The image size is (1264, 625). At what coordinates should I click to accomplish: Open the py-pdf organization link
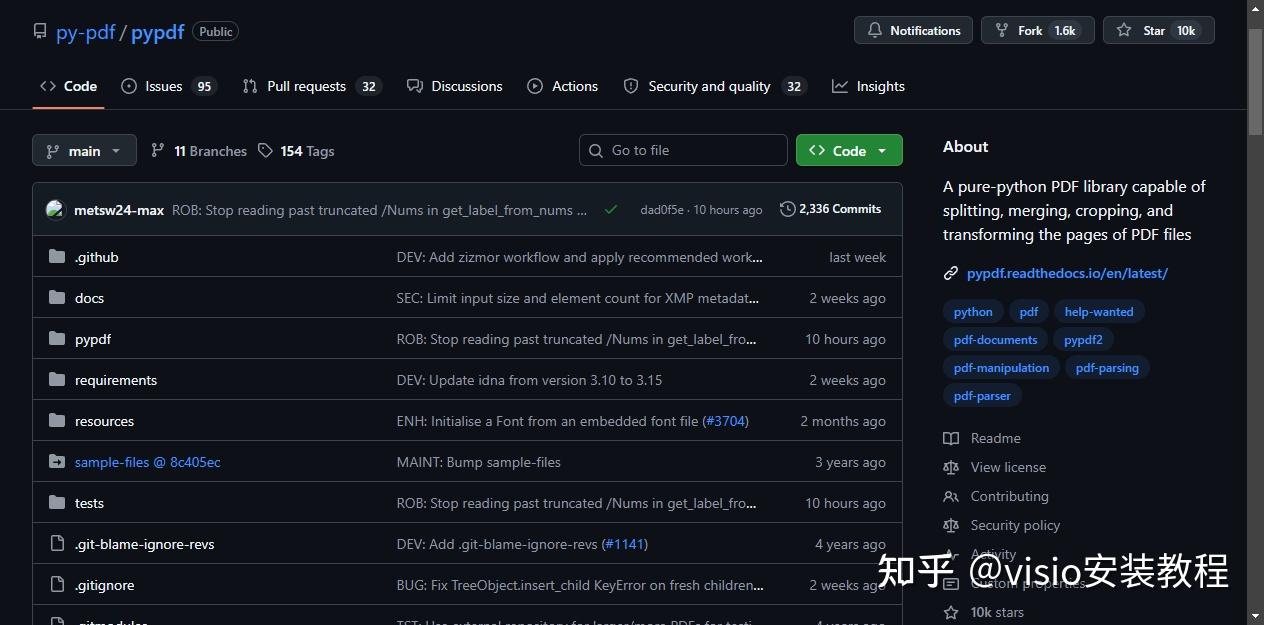[85, 32]
